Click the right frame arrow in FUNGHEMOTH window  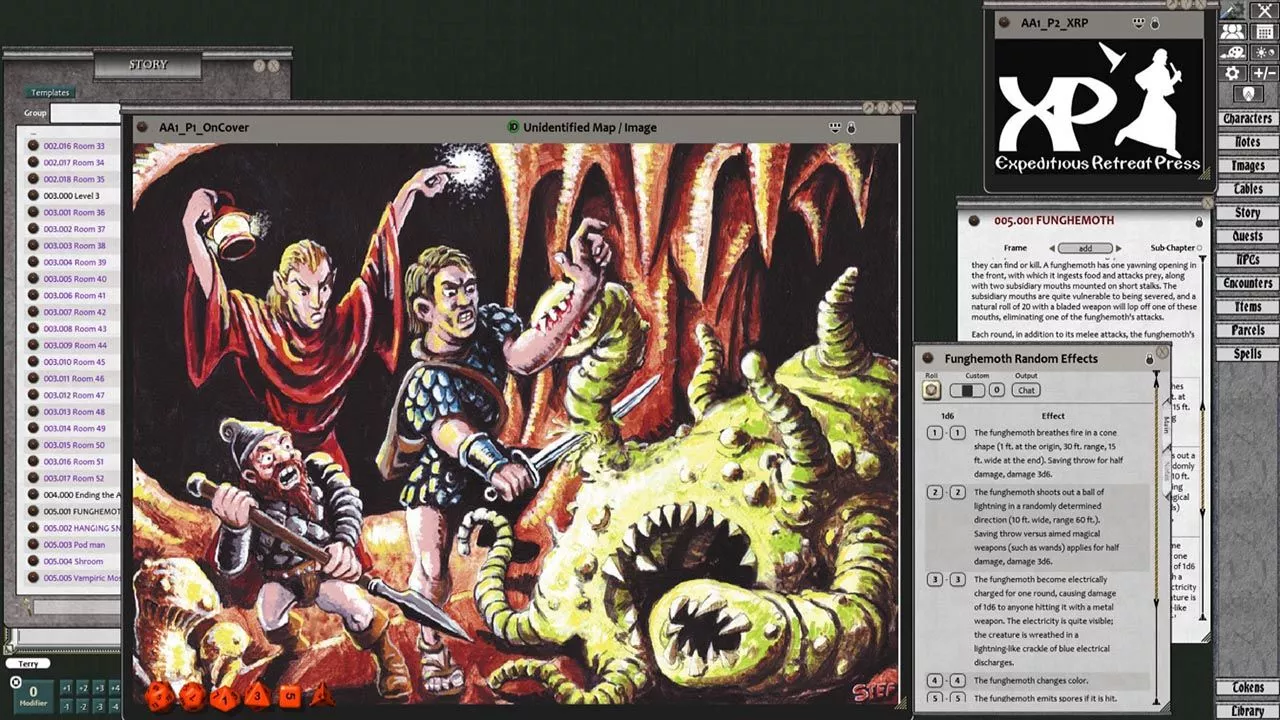pos(1118,248)
